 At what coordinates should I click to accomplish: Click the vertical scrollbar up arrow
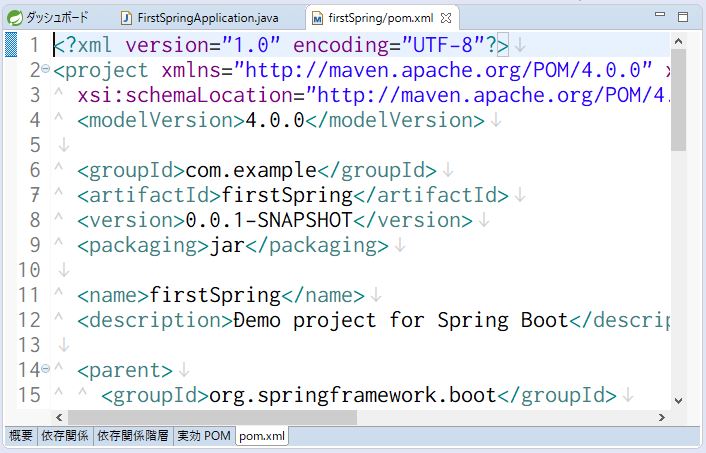point(679,41)
